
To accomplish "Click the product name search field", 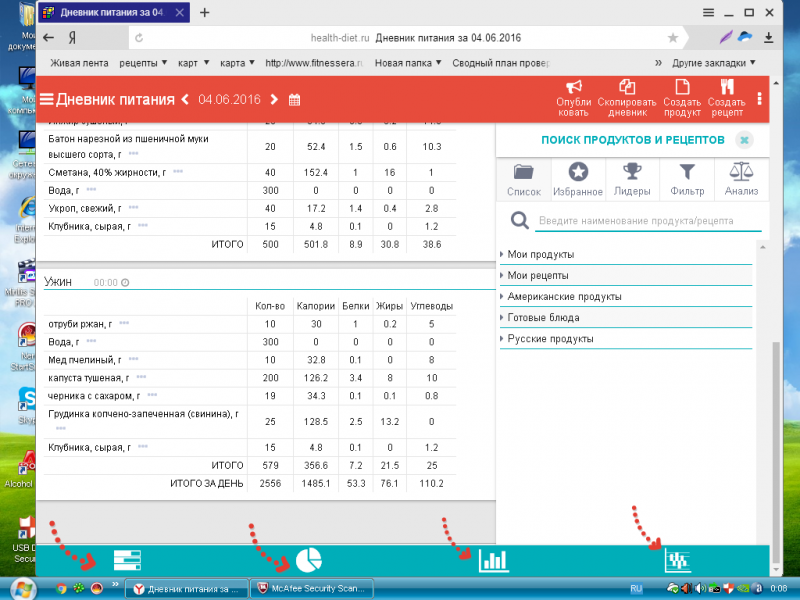I will 648,221.
